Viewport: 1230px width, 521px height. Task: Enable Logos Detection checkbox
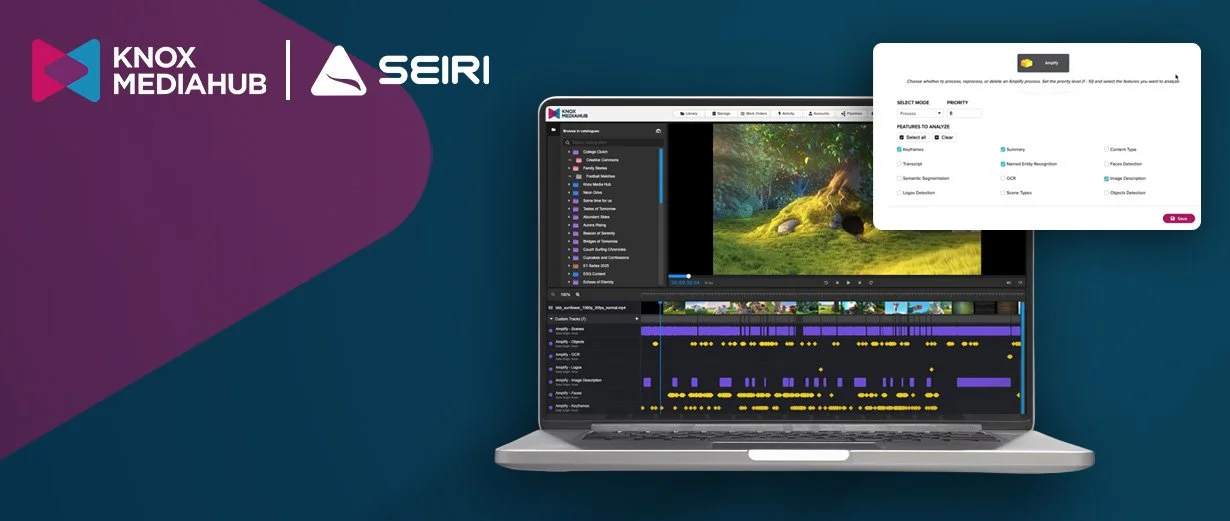pos(900,192)
